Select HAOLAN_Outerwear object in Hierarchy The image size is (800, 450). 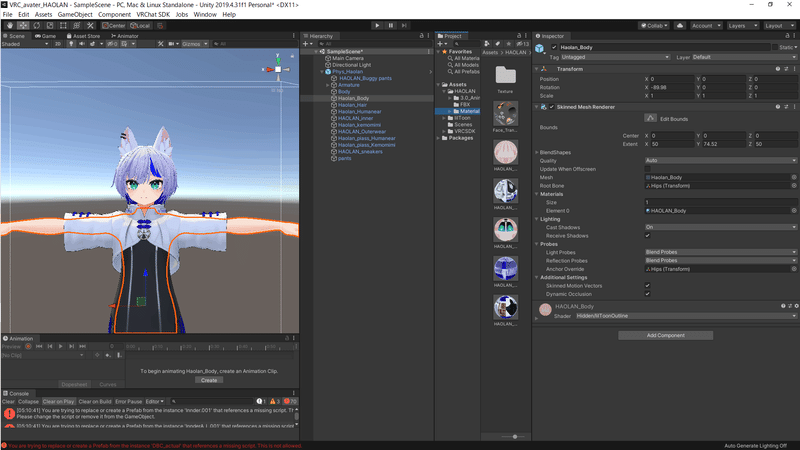(x=362, y=132)
